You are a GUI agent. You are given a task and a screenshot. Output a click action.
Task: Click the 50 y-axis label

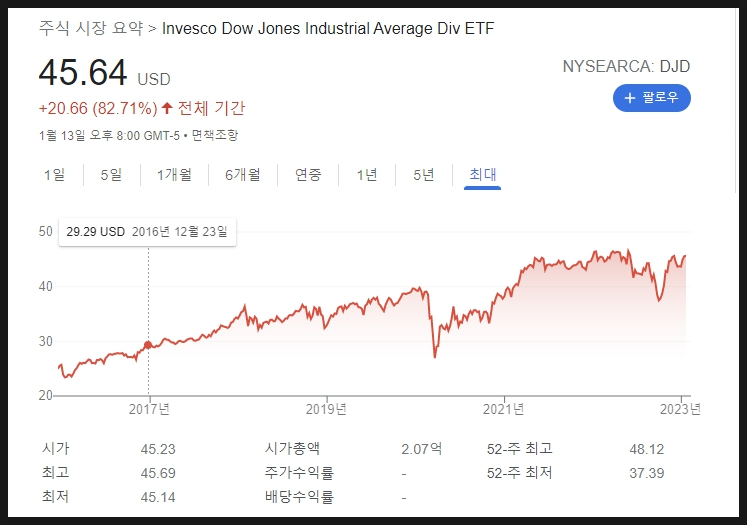(x=46, y=232)
